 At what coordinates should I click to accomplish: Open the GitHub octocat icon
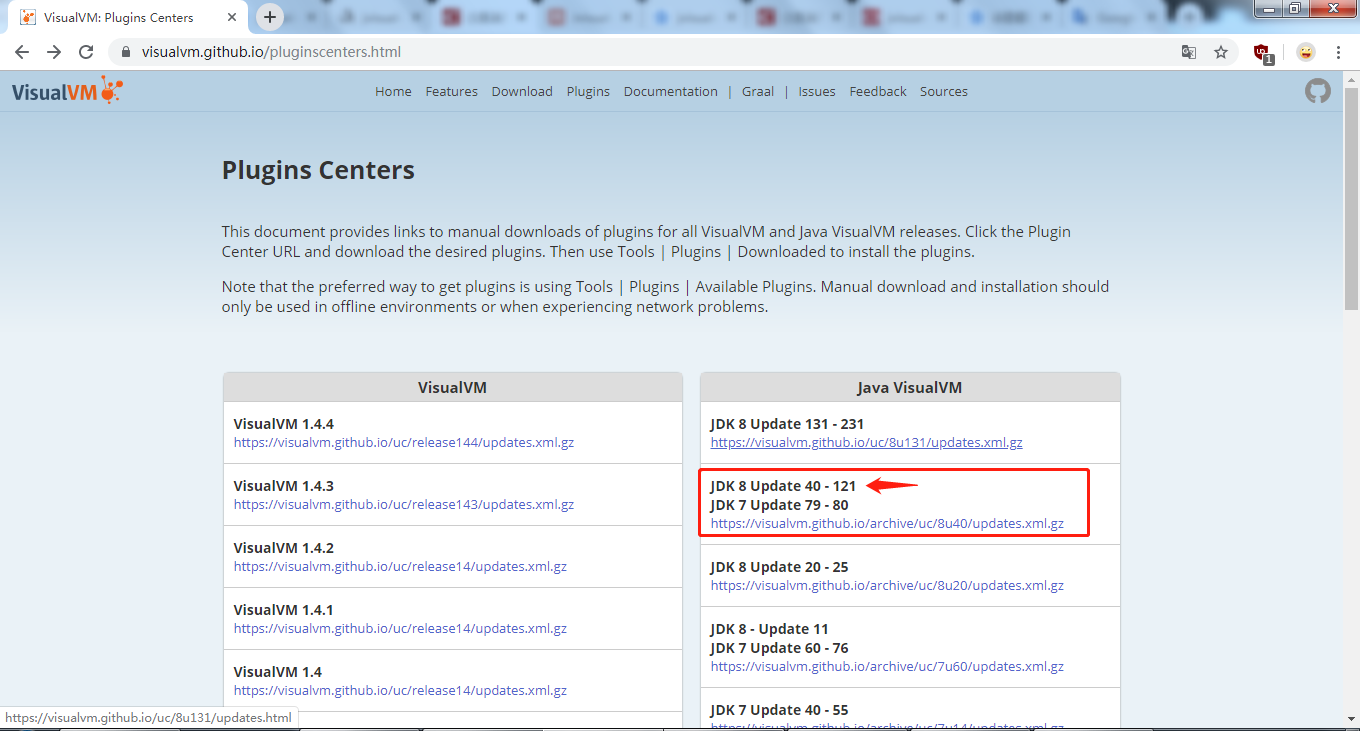click(1318, 91)
